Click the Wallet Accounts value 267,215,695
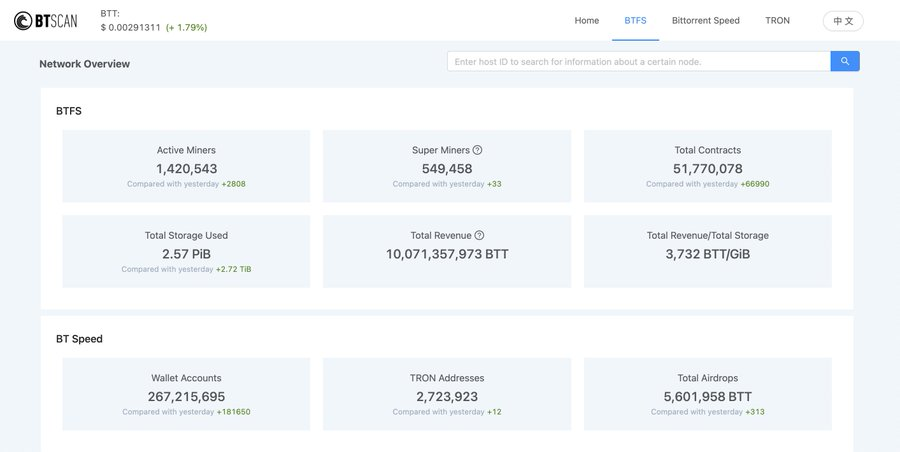Screen dimensions: 900x452 [187, 397]
